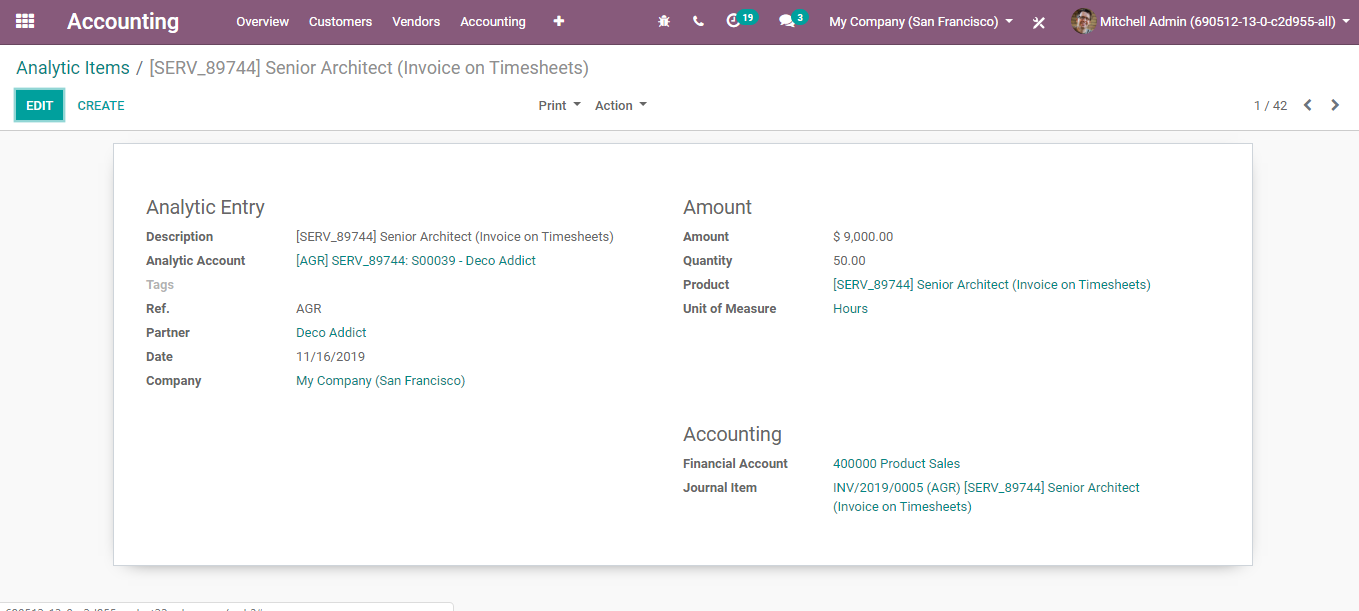Open the Accounting menu item
This screenshot has width=1359, height=611.
coord(493,21)
